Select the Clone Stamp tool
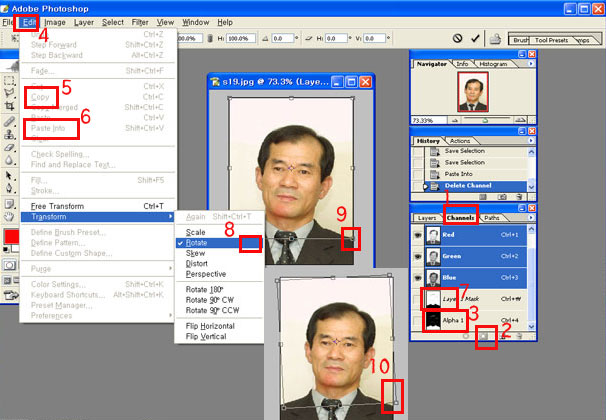This screenshot has height=420, width=606. (9, 134)
